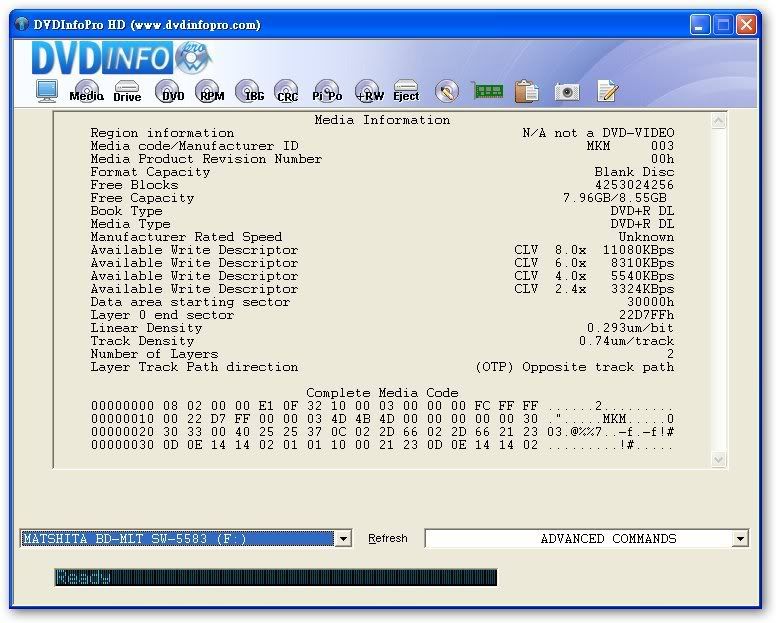Select the 'CLV 8.0x 11080KBps' descriptor

(594, 250)
